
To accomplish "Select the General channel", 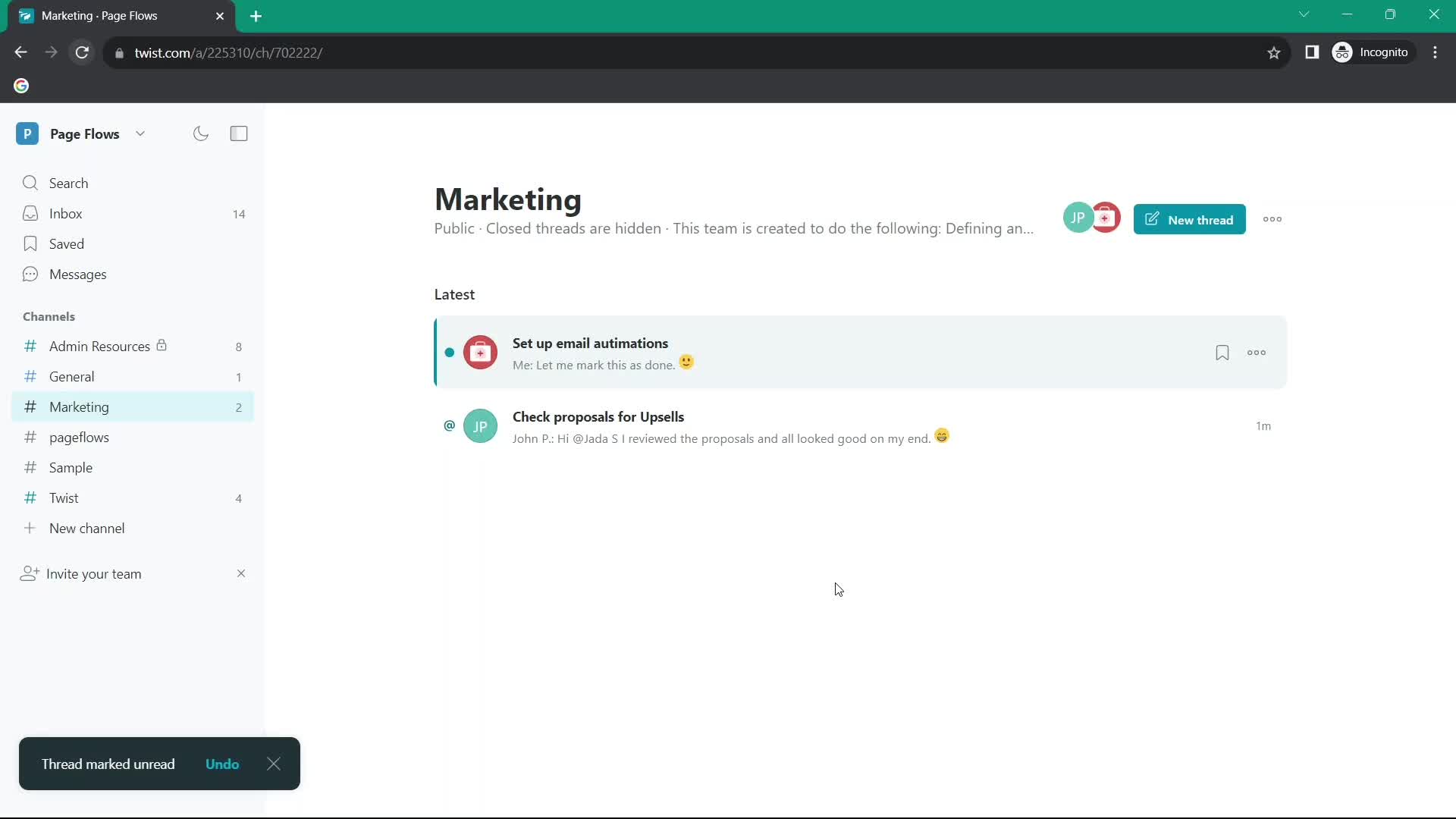I will (x=71, y=376).
